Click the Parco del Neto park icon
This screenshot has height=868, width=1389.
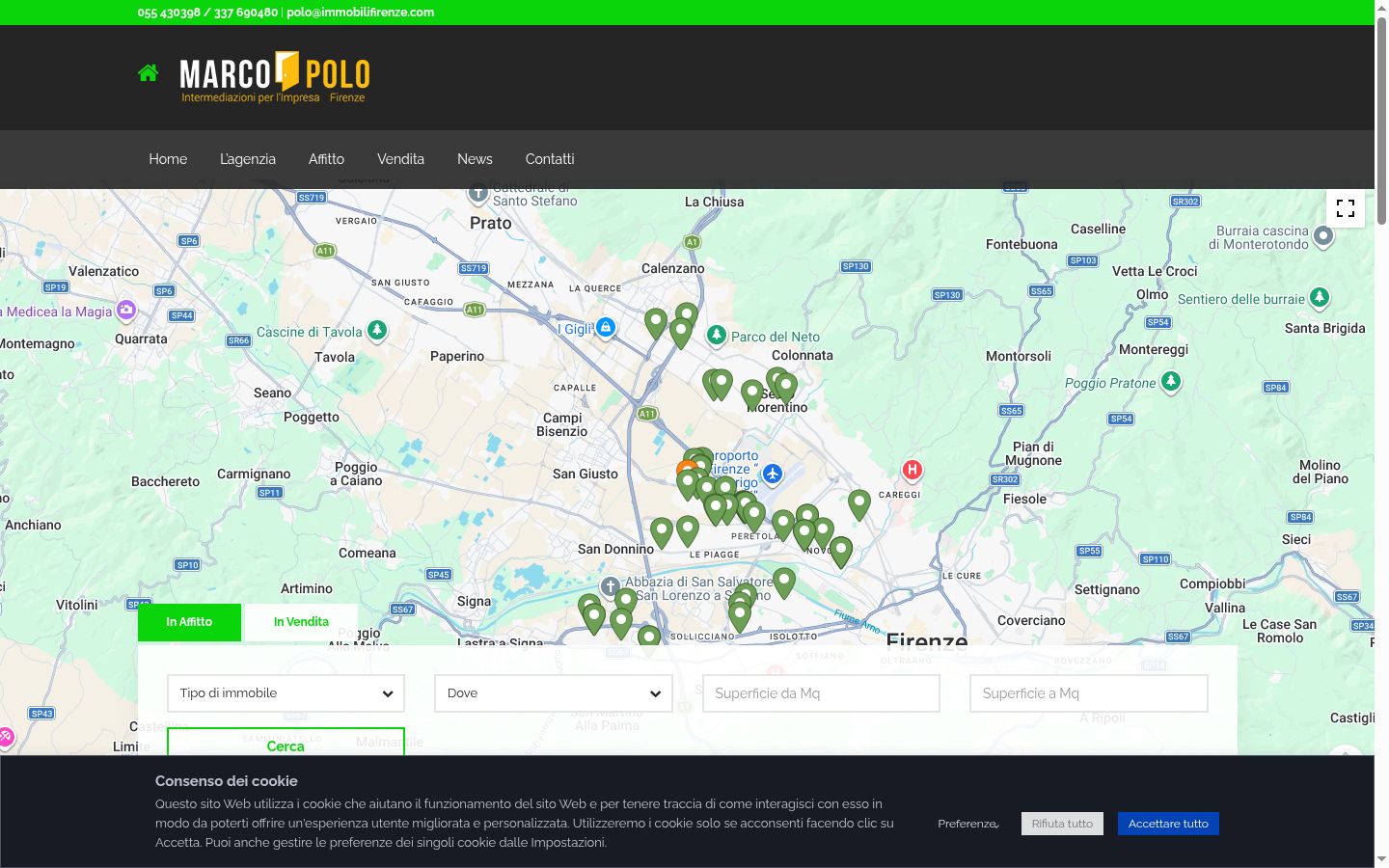click(x=716, y=336)
